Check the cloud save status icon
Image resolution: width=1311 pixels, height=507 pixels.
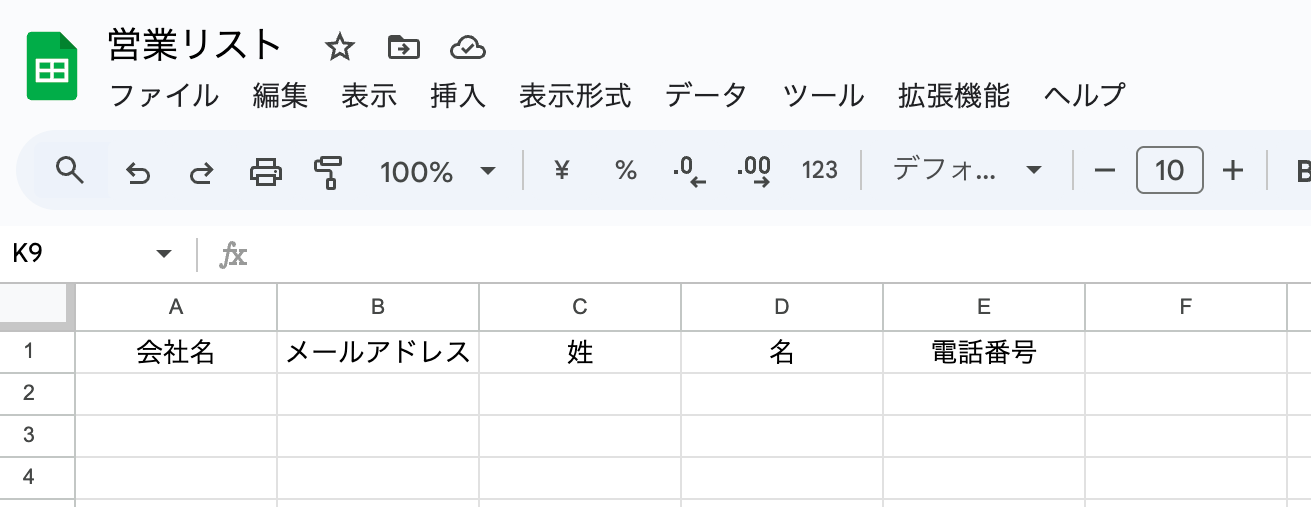click(x=467, y=47)
